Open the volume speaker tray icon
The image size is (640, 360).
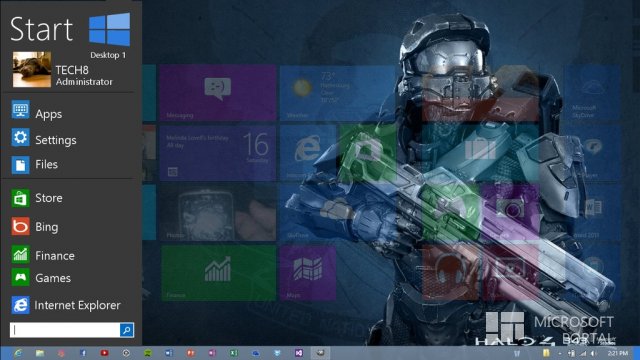tap(594, 353)
